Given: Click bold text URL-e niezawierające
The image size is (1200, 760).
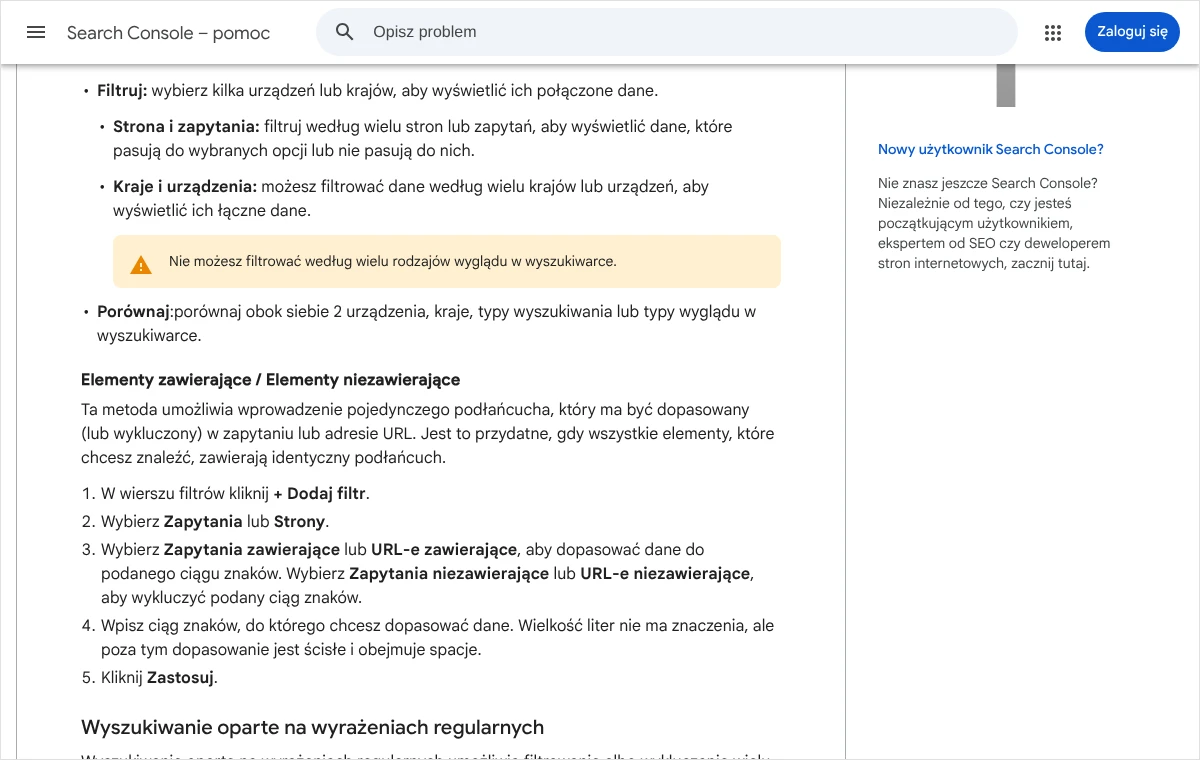Looking at the screenshot, I should pos(665,574).
